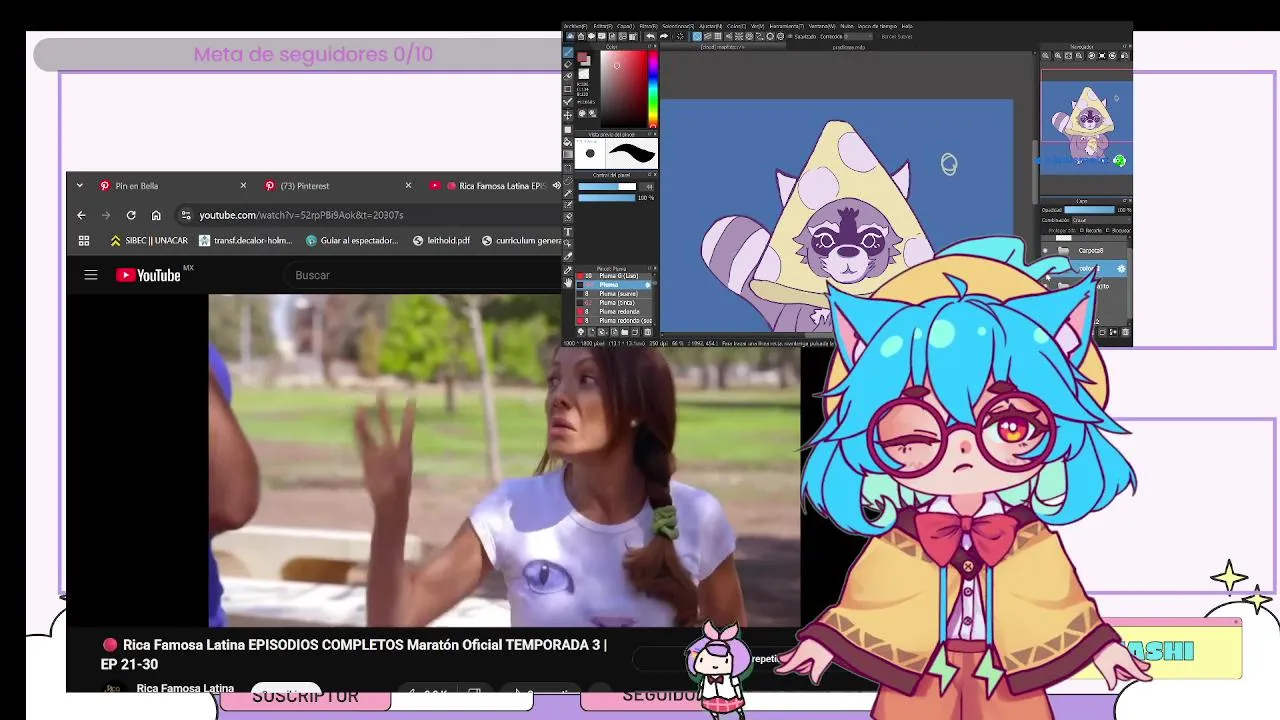Mute the Rica Famosa Latina tab audio

556,186
